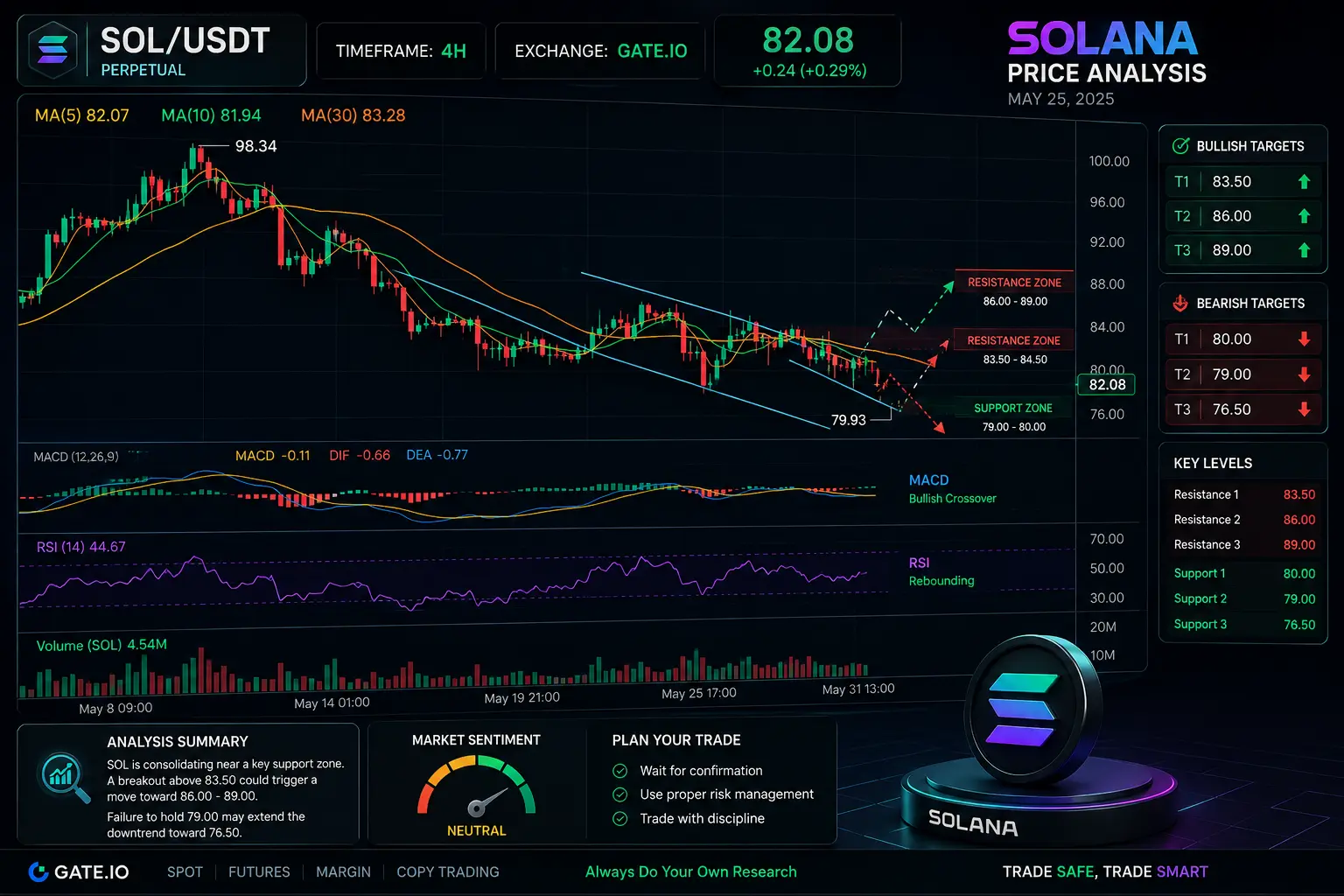Open the COPY TRADING footer tab

tap(448, 872)
